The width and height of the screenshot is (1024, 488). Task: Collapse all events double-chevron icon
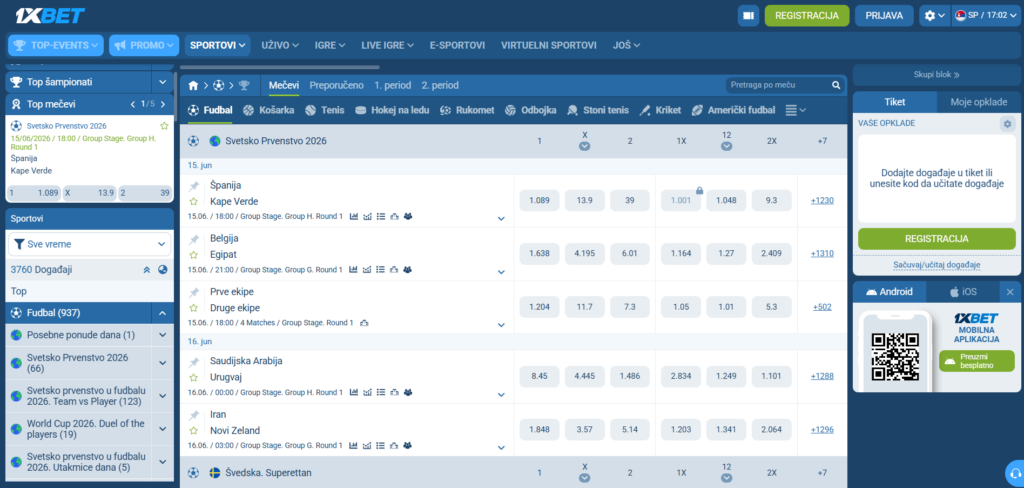coord(146,269)
